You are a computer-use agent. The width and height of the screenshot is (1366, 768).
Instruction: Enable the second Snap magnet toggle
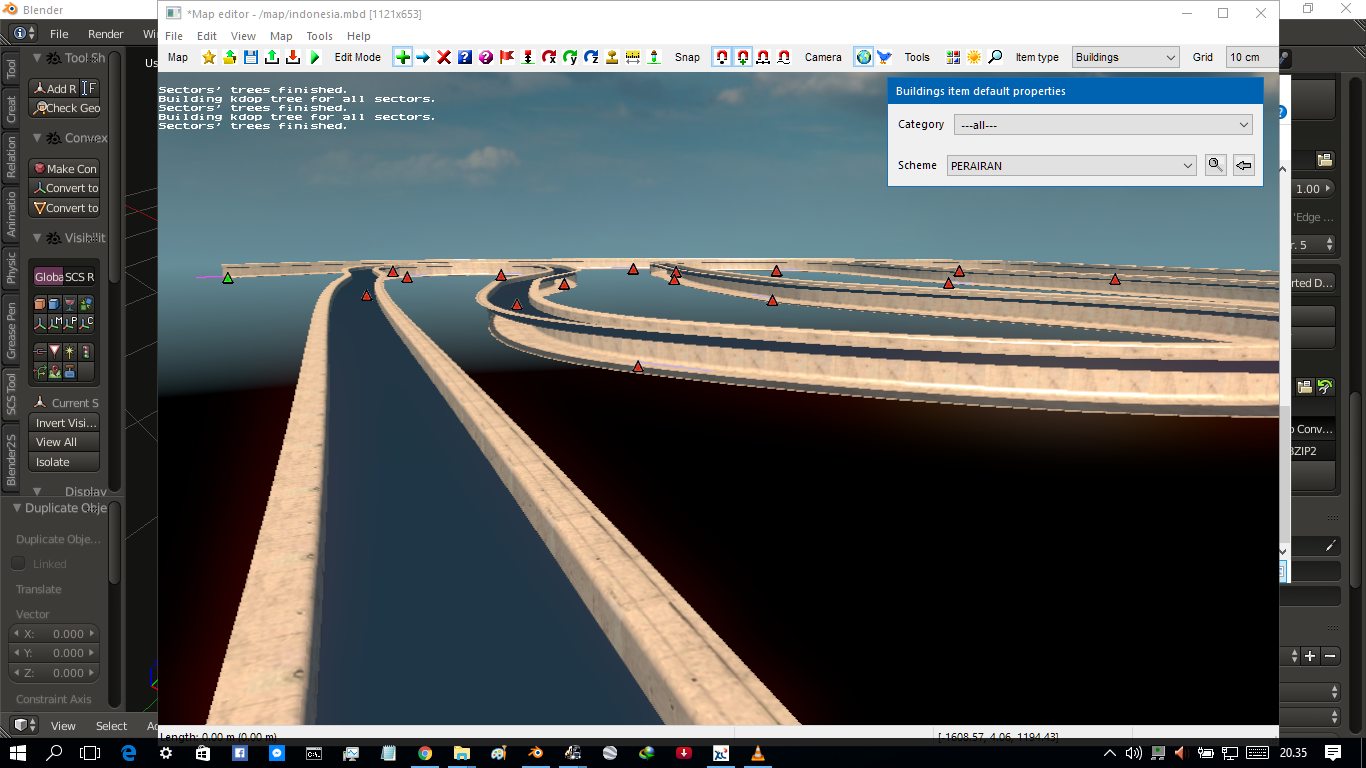click(x=743, y=57)
